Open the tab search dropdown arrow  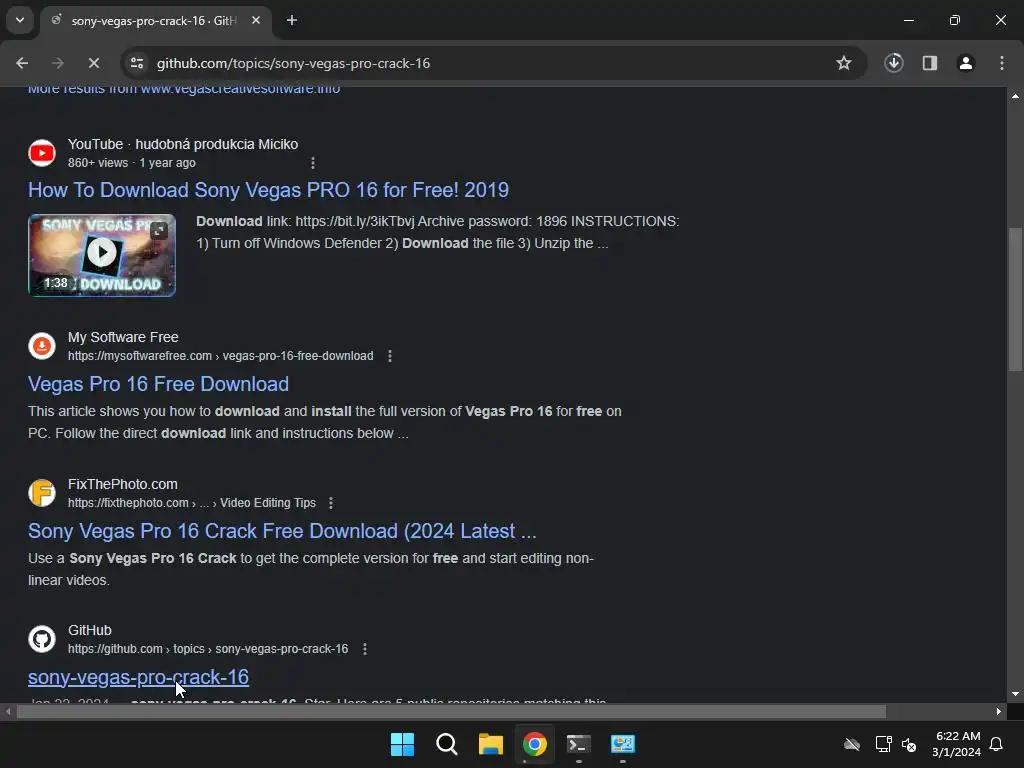(20, 20)
